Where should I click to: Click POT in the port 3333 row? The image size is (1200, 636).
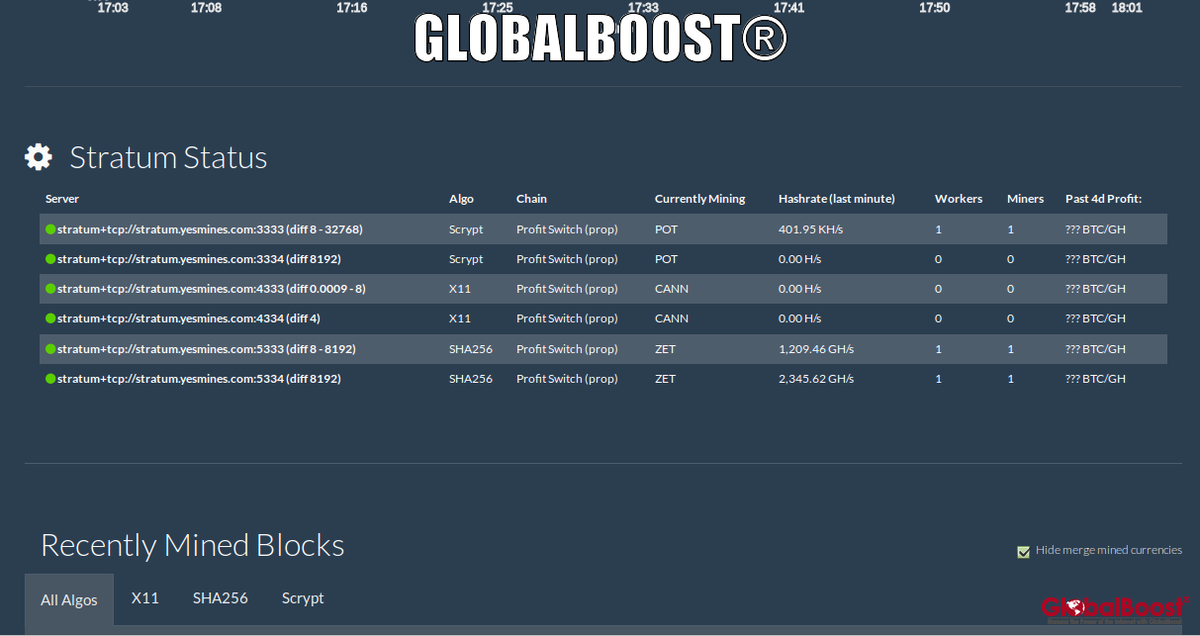click(x=666, y=229)
